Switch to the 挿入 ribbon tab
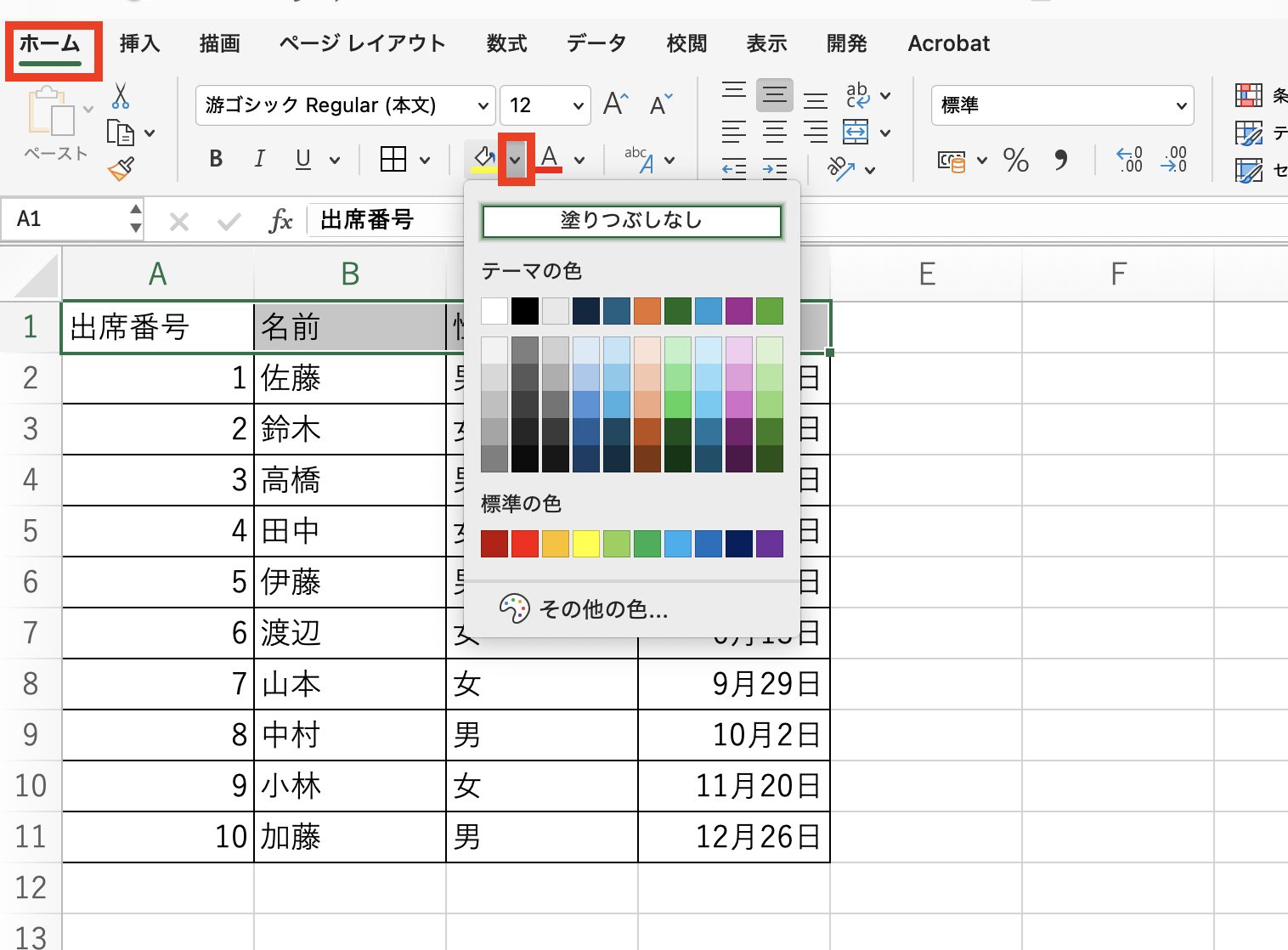The height and width of the screenshot is (950, 1288). tap(138, 43)
